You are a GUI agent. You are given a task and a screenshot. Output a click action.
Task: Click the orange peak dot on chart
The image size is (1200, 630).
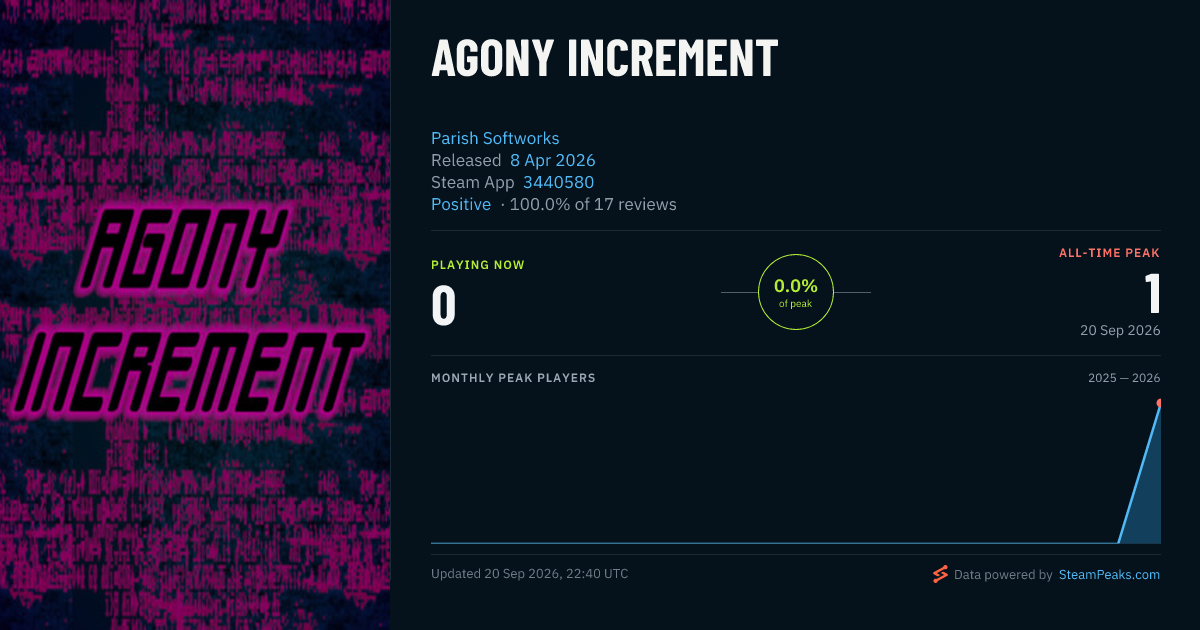pos(1159,403)
